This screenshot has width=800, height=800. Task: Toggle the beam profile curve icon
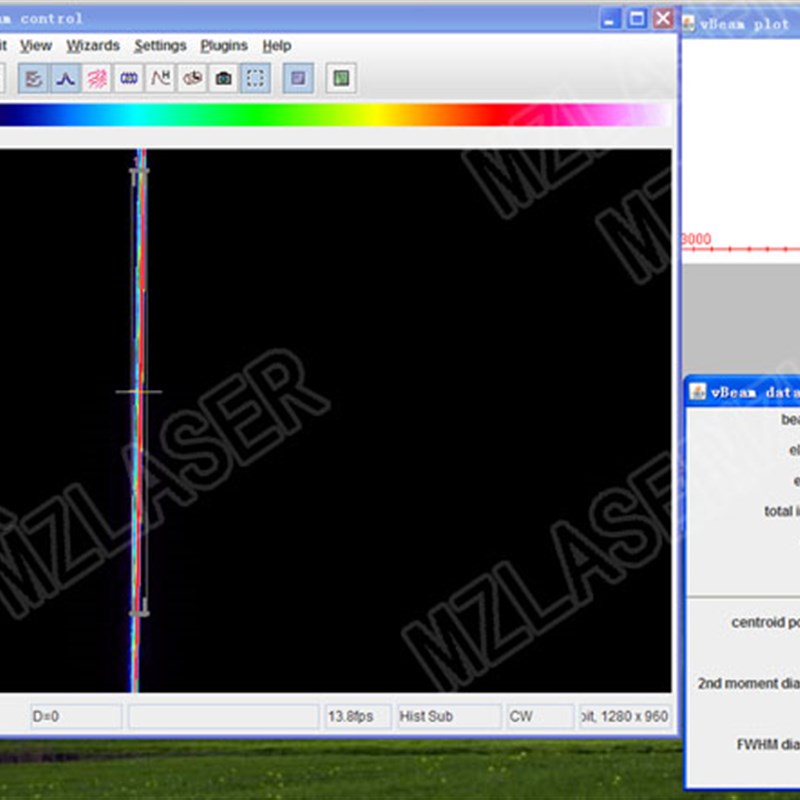65,79
